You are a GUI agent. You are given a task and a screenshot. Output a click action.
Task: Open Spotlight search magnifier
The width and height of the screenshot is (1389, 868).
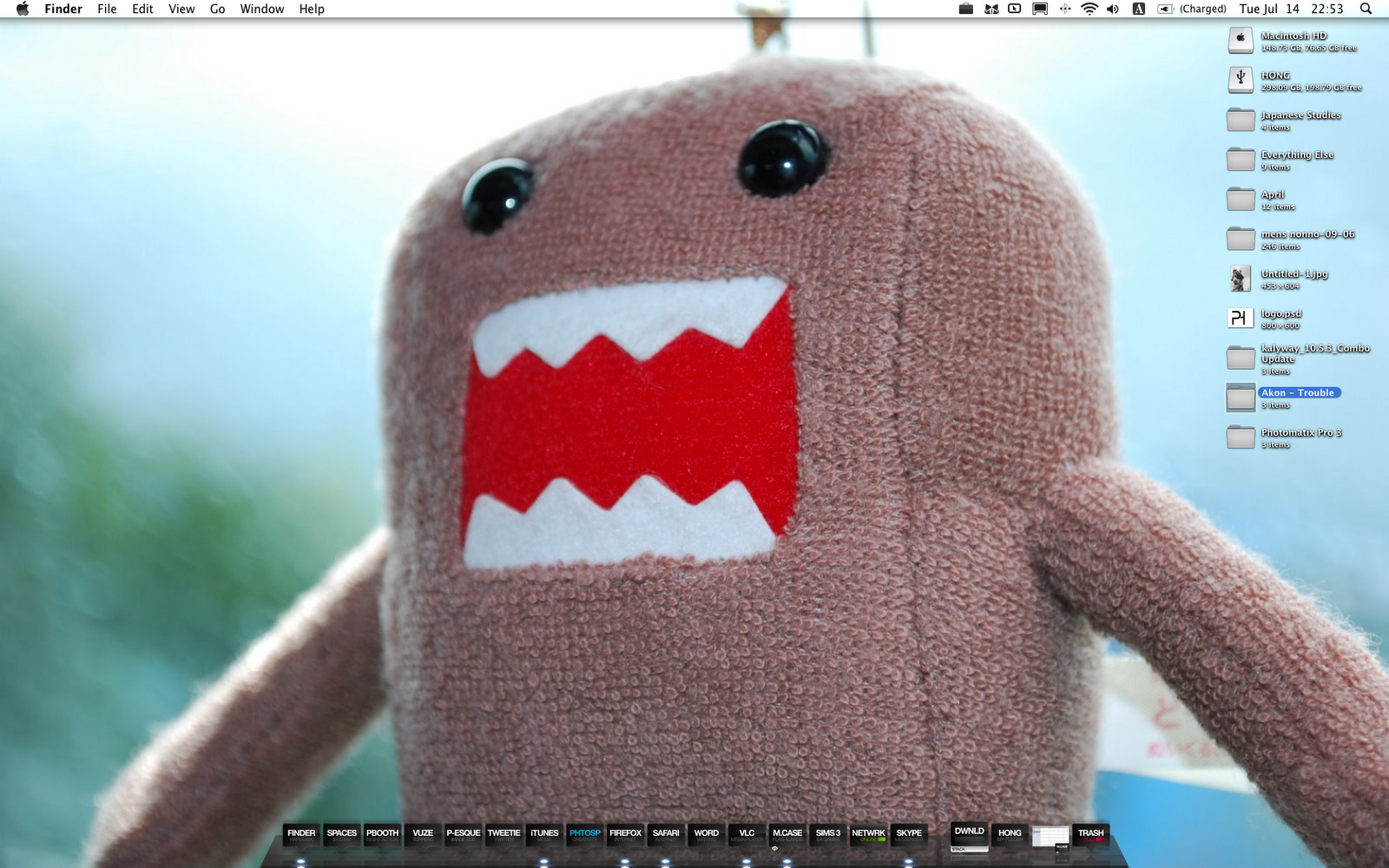(1366, 9)
